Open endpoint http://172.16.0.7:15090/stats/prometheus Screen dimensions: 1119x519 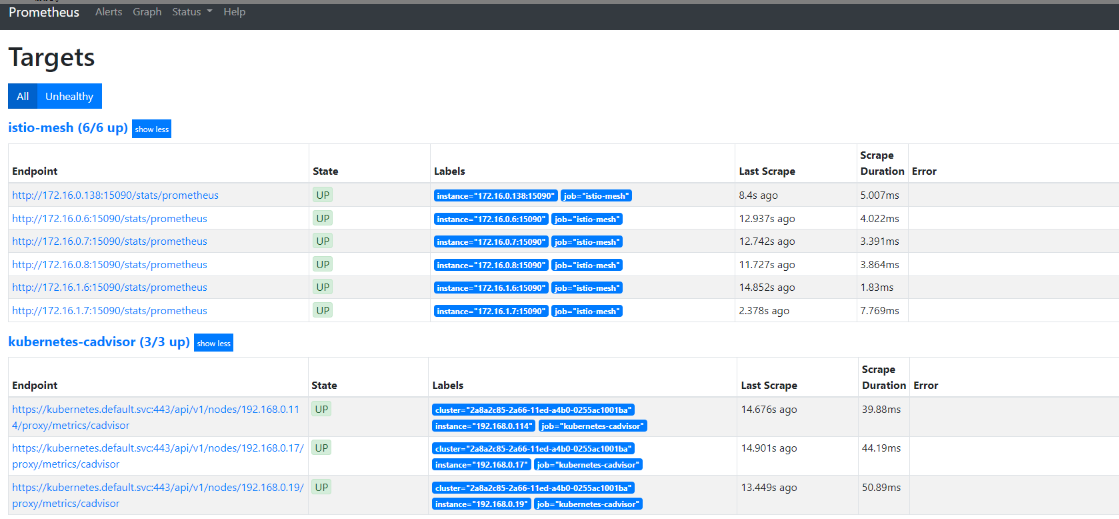click(x=110, y=241)
